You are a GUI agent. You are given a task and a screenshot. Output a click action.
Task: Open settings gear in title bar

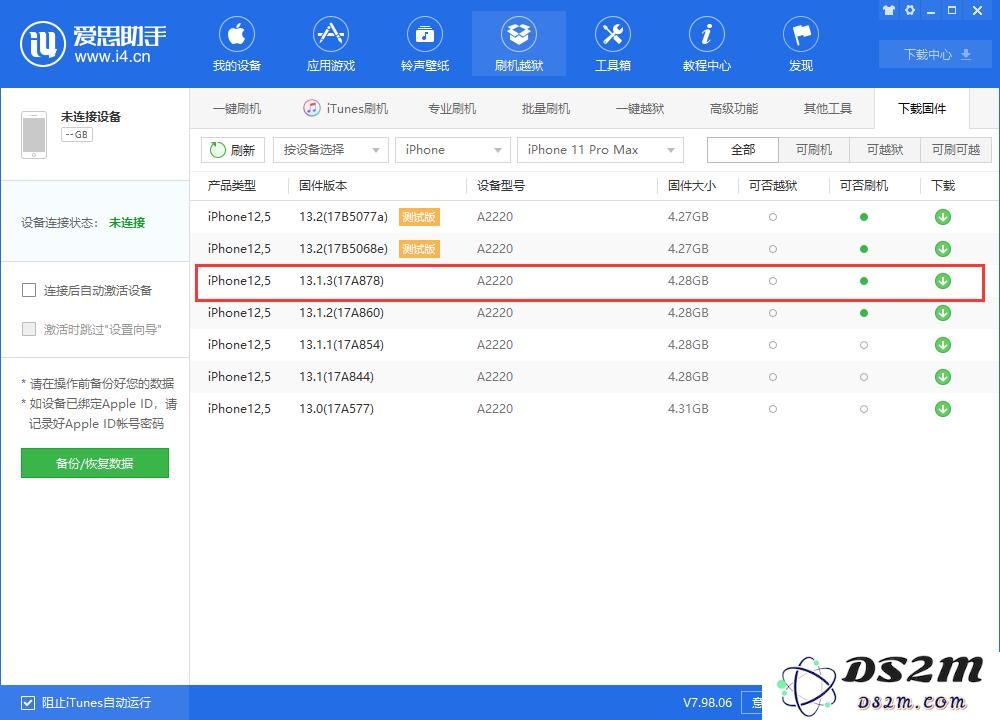[x=910, y=10]
